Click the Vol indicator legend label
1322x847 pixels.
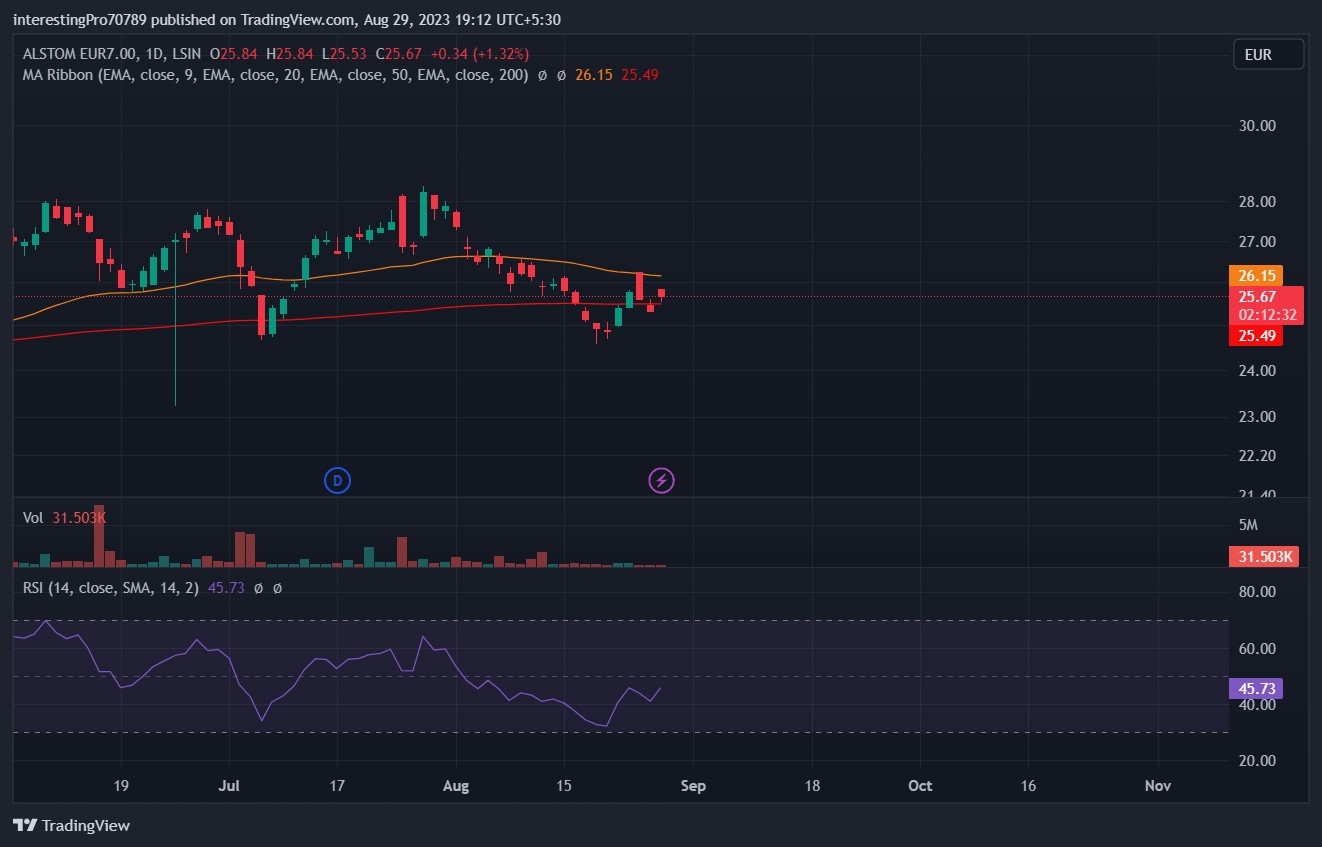[x=33, y=518]
